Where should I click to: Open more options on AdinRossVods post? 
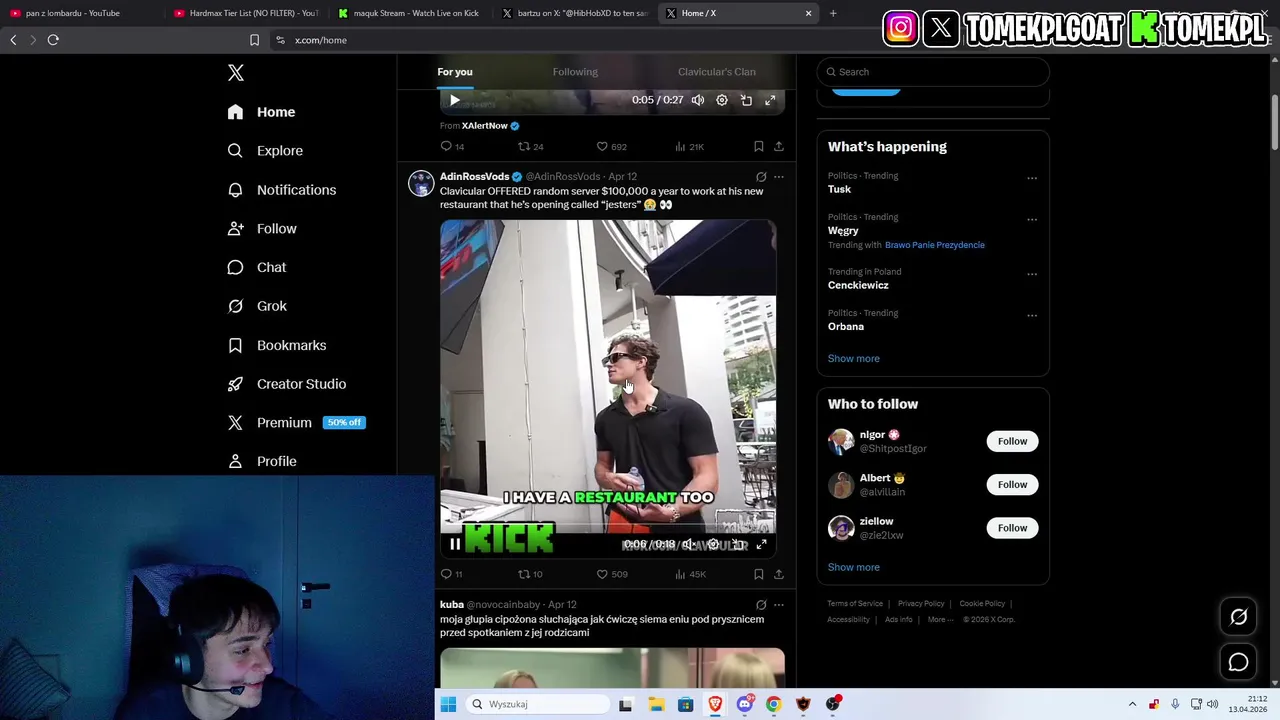(779, 177)
